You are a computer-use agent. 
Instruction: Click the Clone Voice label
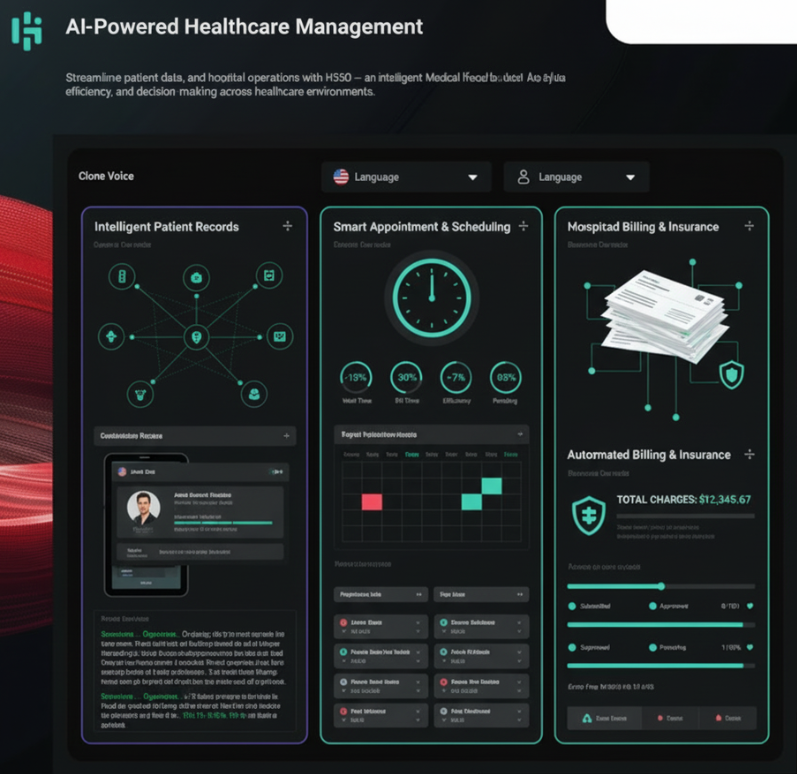pyautogui.click(x=106, y=176)
